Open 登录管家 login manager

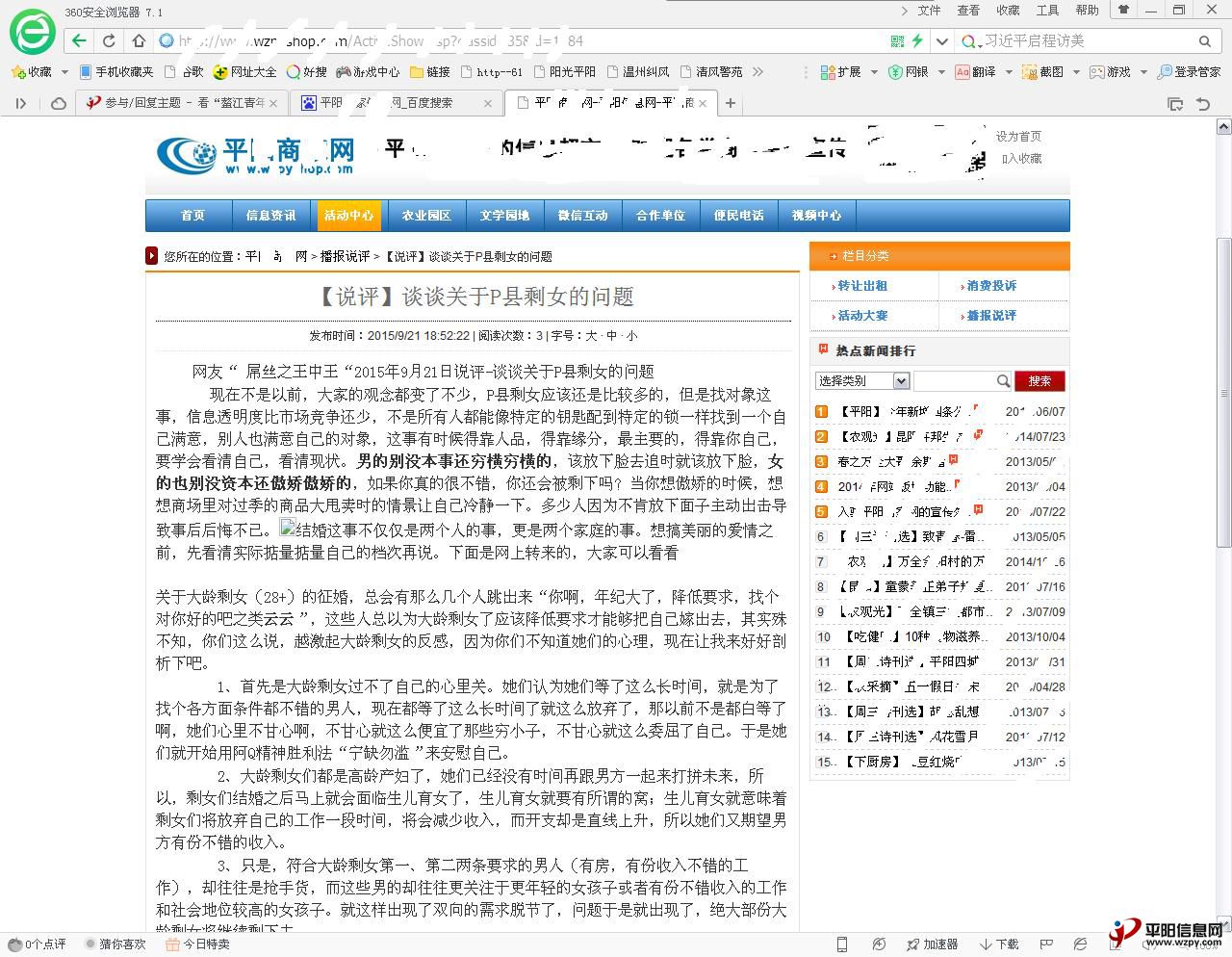tap(1190, 71)
